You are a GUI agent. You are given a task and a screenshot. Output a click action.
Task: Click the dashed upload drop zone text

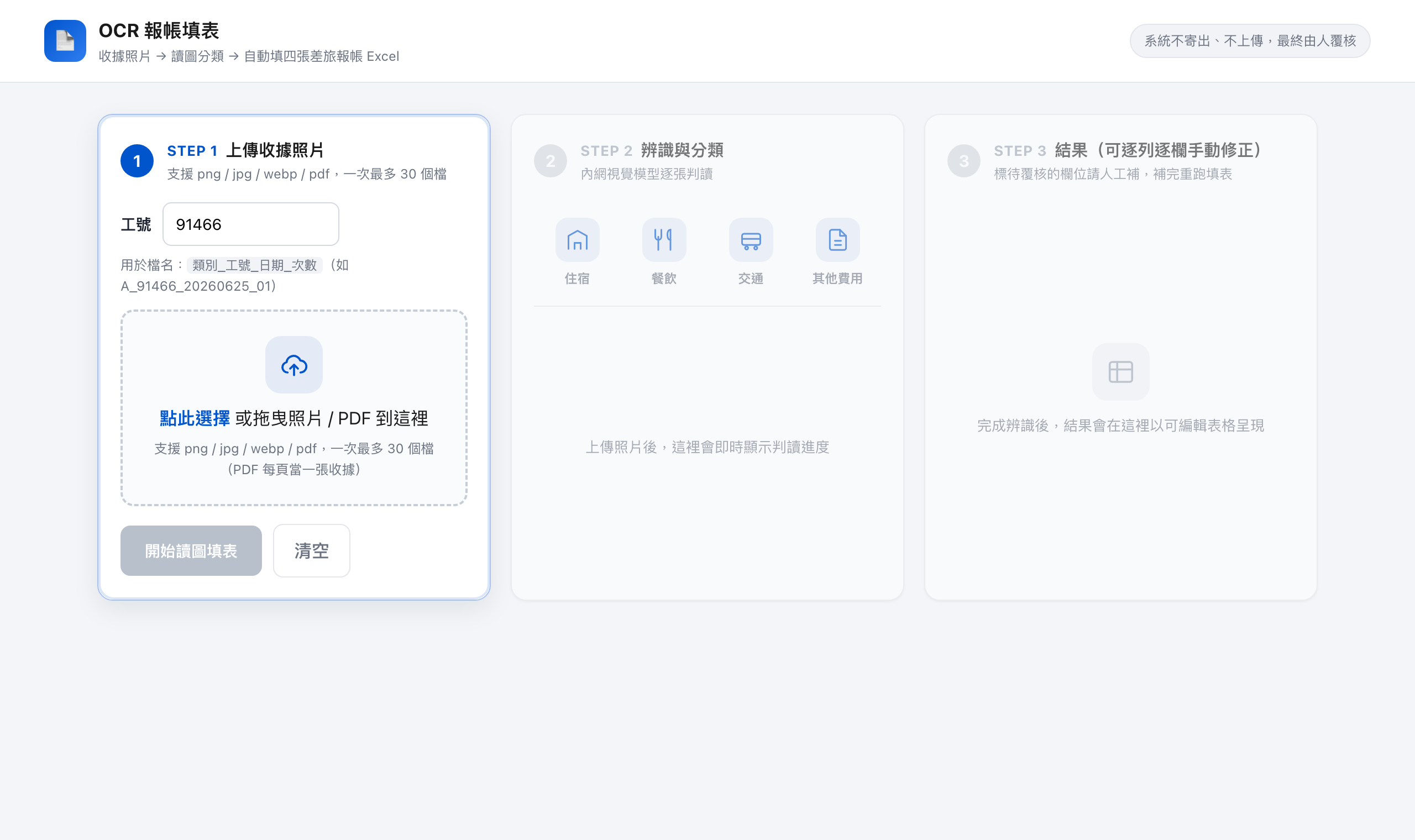[x=294, y=418]
